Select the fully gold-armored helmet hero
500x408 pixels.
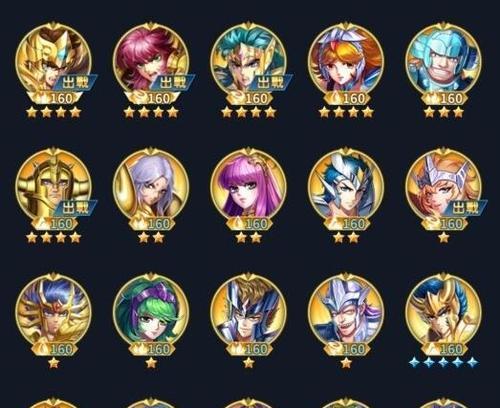53,186
